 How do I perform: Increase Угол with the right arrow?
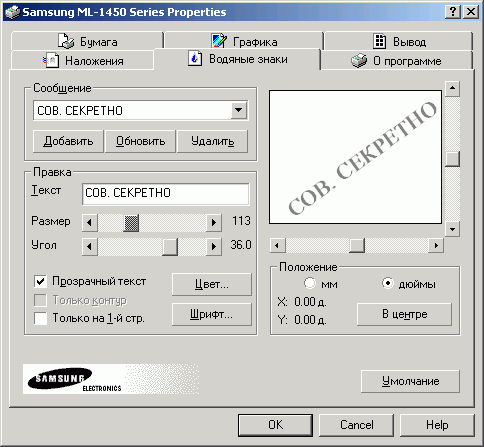(214, 247)
